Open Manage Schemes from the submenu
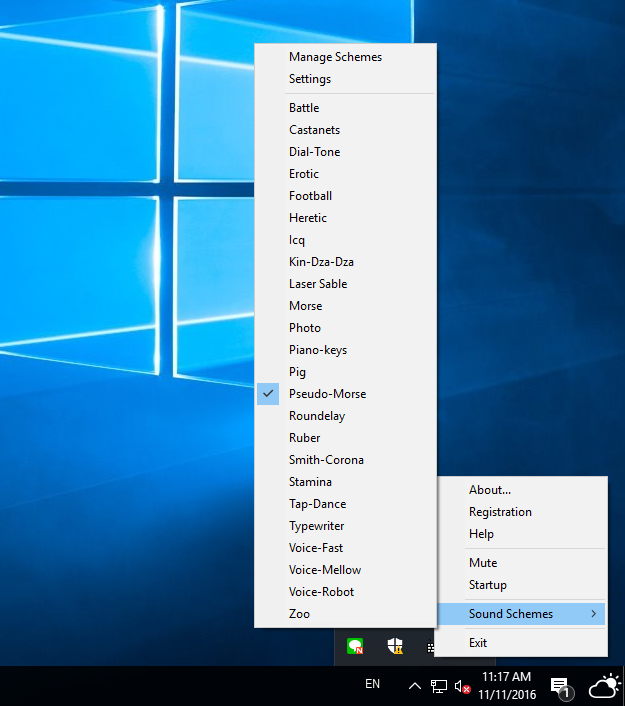Screen dimensions: 625x706 (335, 57)
